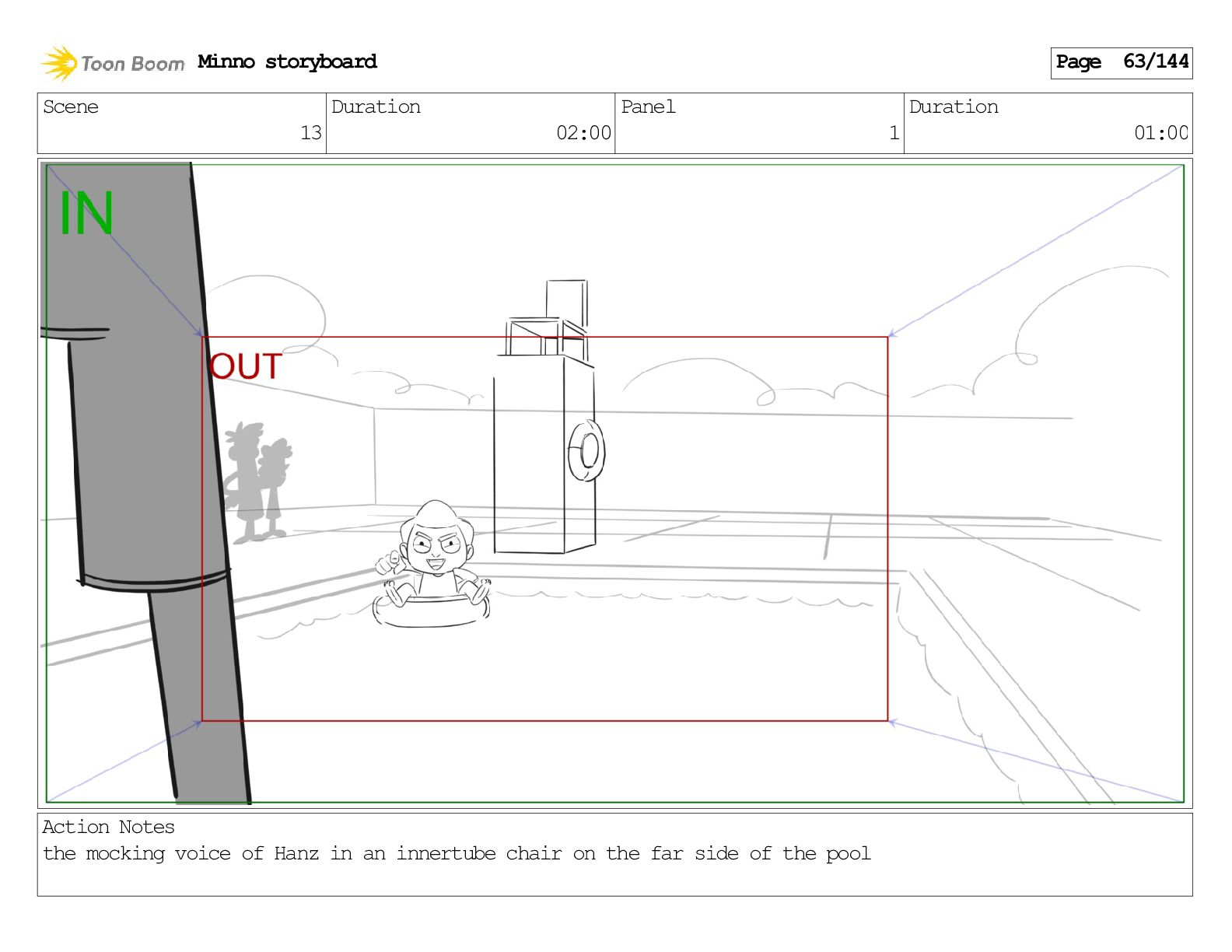This screenshot has width=1232, height=952.
Task: Click the 'Scene' header label
Action: tap(71, 107)
